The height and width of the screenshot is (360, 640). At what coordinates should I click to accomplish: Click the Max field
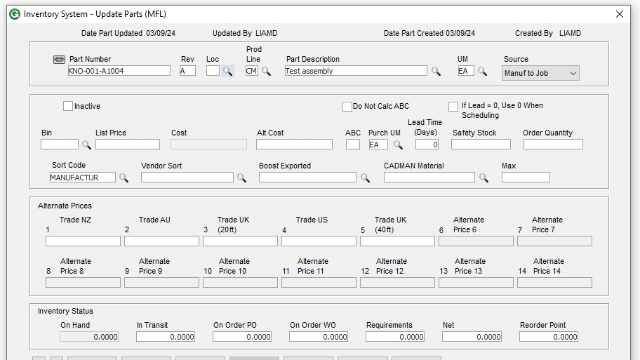pyautogui.click(x=526, y=178)
